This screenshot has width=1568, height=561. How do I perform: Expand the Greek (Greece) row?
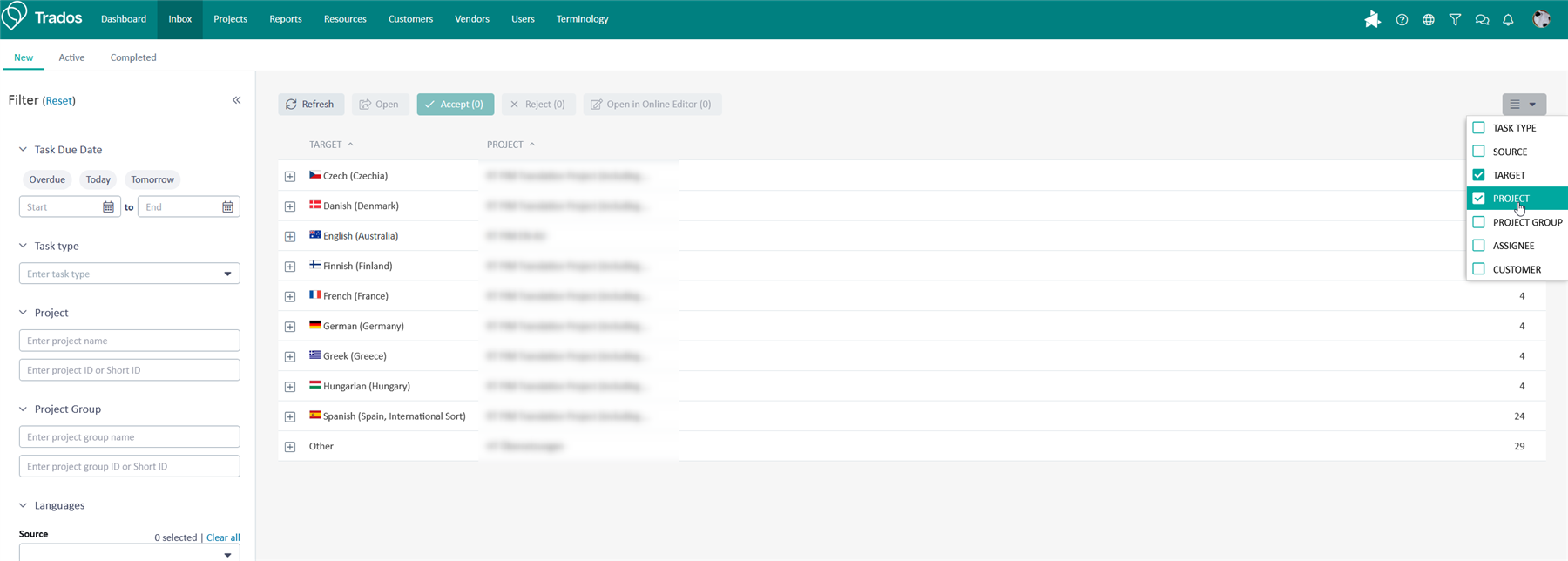[x=290, y=356]
